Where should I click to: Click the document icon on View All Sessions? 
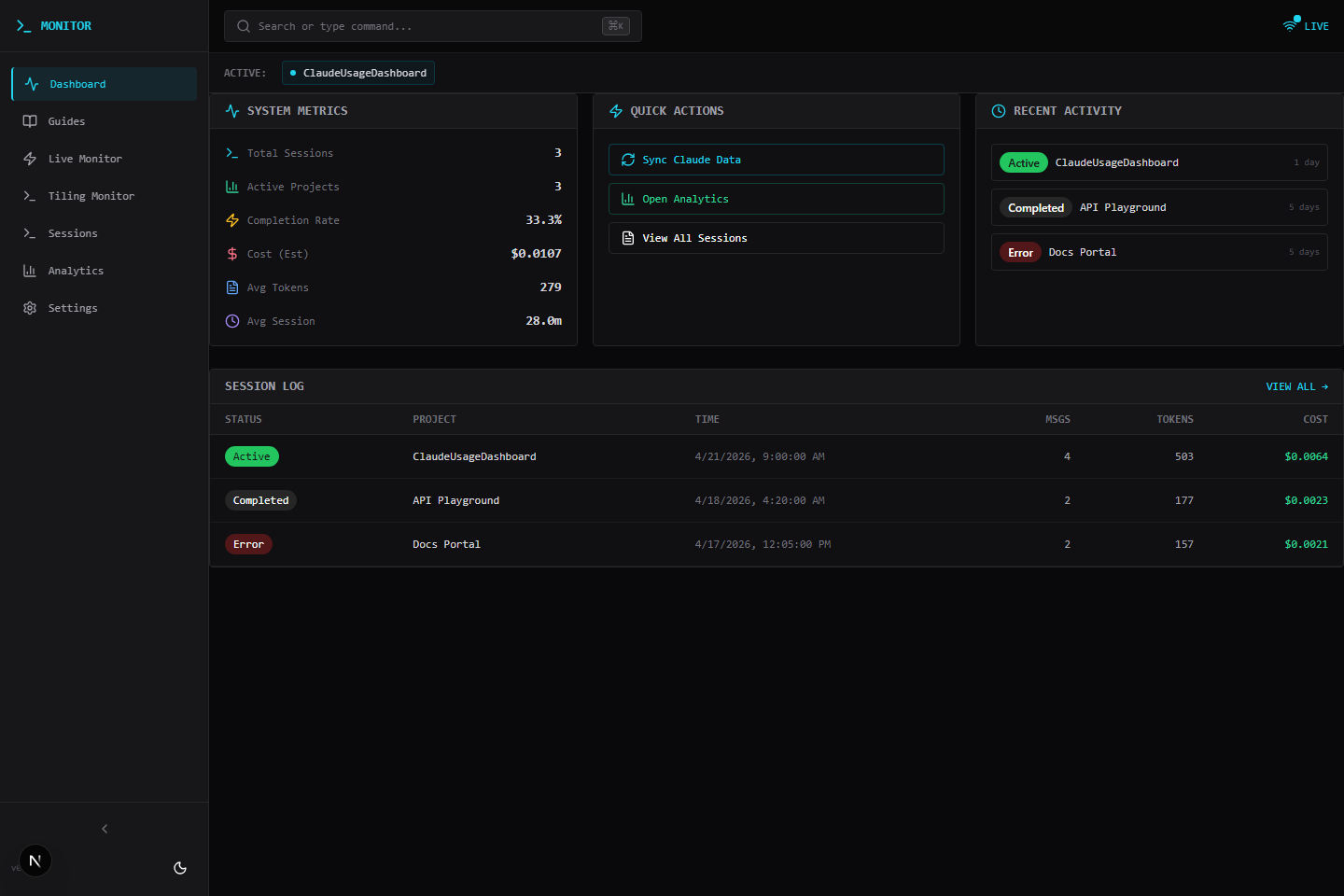coord(628,238)
